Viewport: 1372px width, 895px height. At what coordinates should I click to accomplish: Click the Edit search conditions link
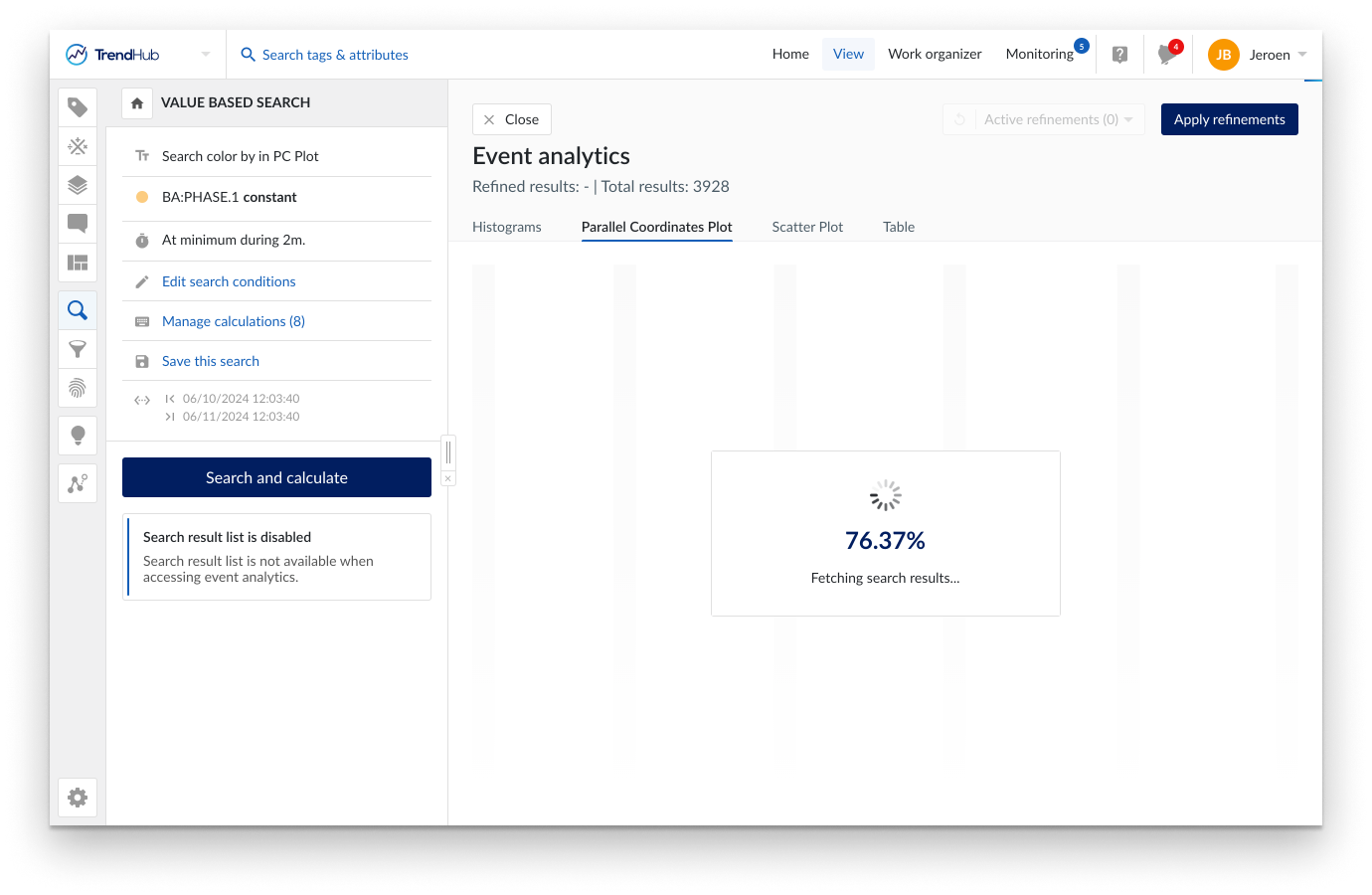[x=229, y=281]
